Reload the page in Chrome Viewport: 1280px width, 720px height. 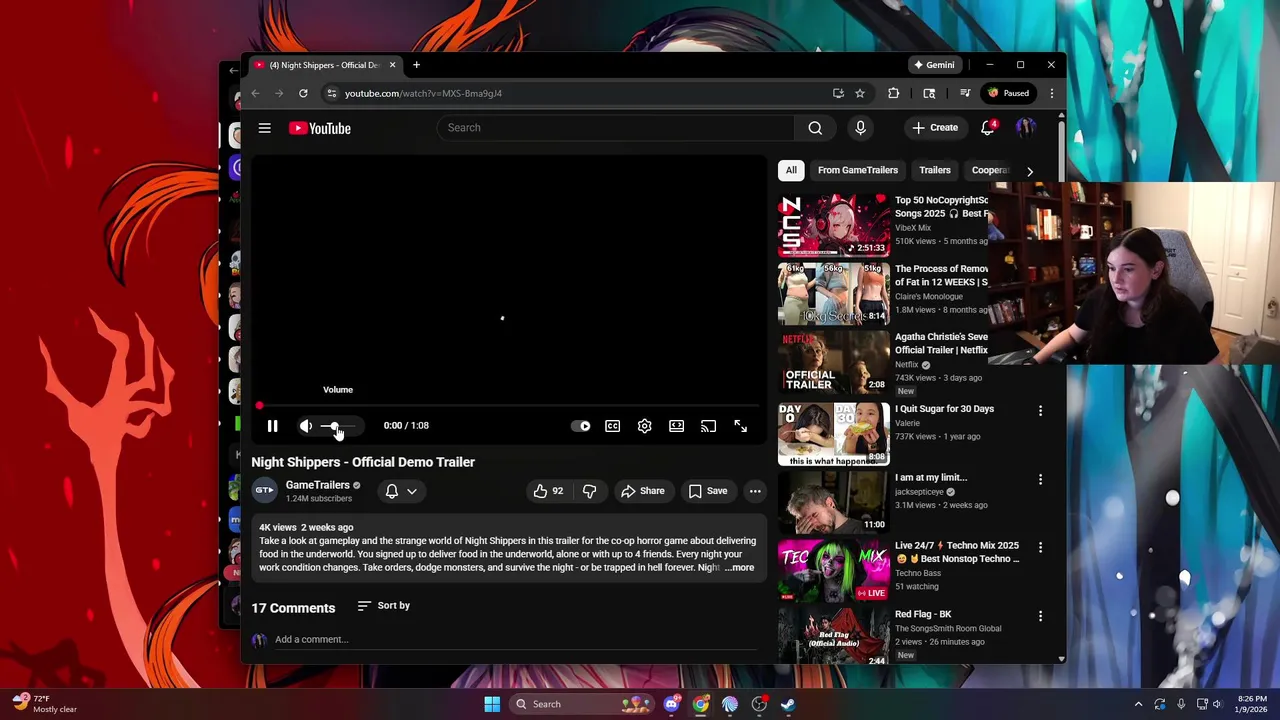pyautogui.click(x=303, y=93)
